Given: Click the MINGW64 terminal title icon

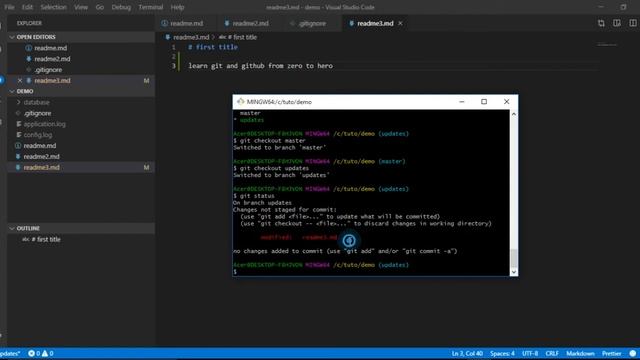Looking at the screenshot, I should (240, 102).
